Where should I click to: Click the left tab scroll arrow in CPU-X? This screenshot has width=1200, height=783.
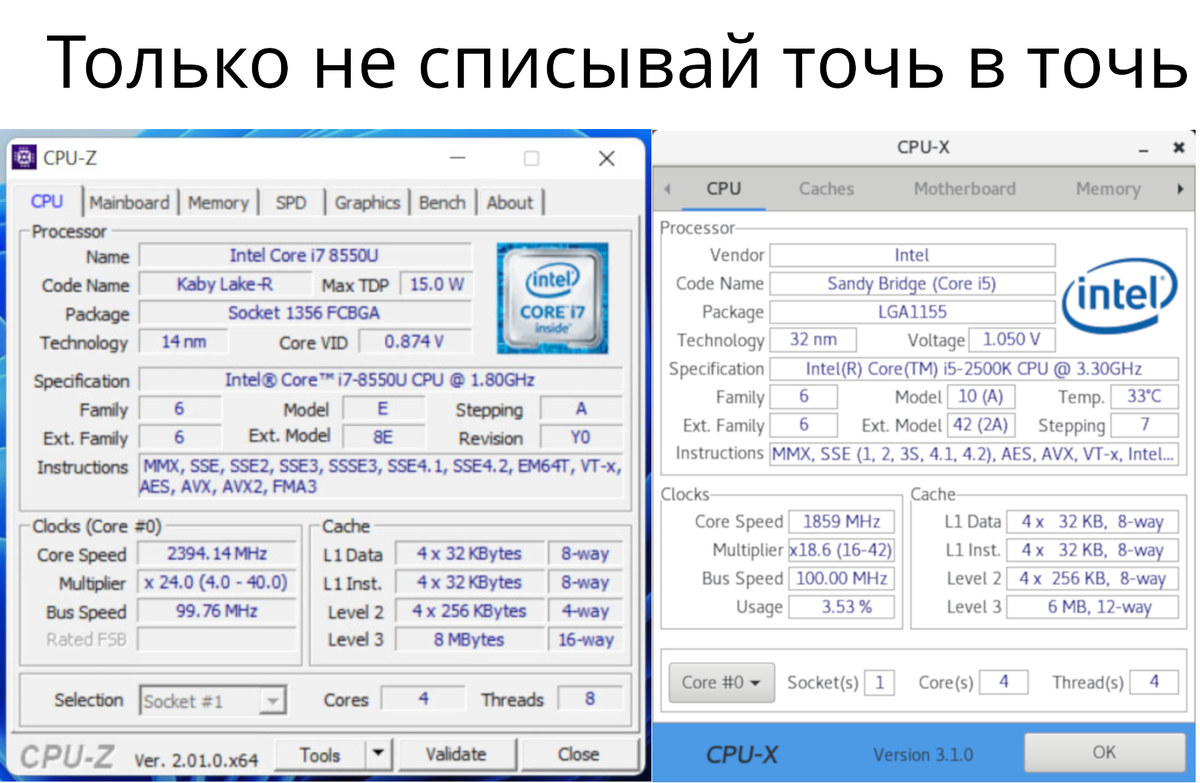(x=667, y=188)
